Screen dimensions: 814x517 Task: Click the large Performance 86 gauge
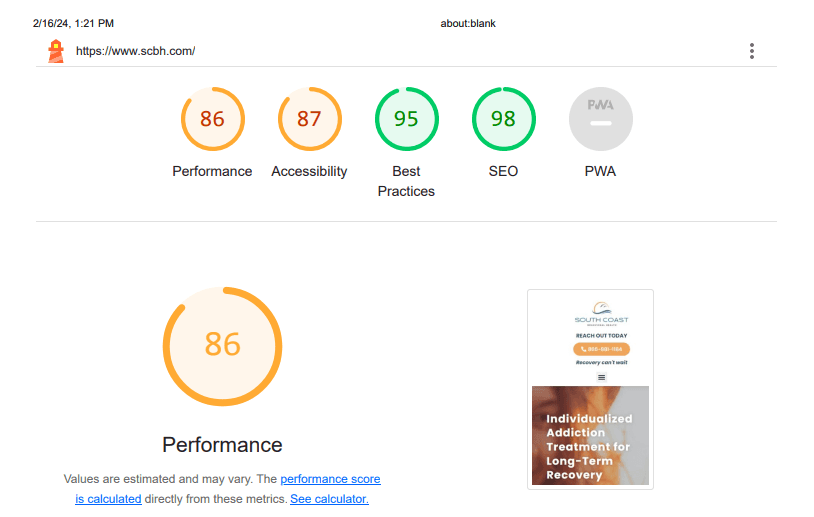(x=222, y=346)
